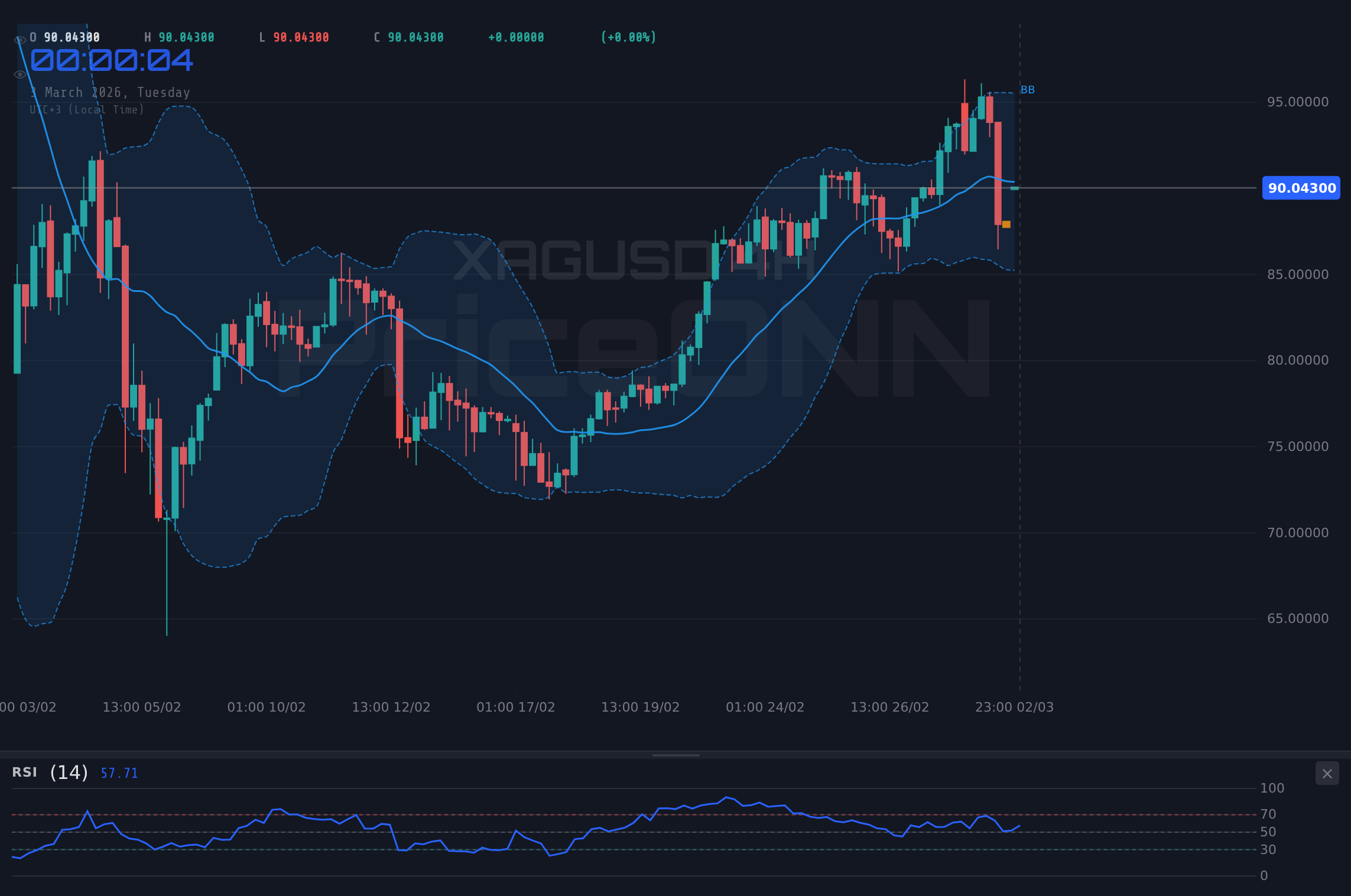This screenshot has height=896, width=1351.
Task: Click the Low value L 90.04300
Action: 294,36
